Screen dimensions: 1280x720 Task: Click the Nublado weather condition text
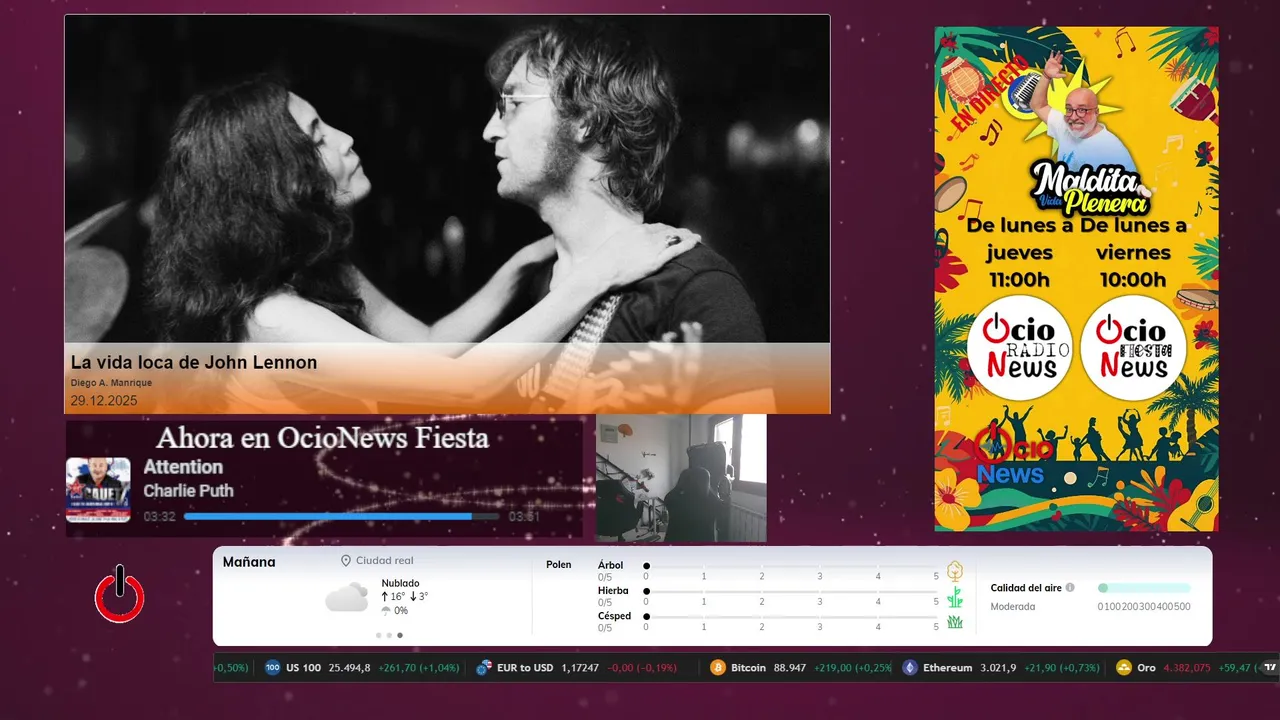(400, 583)
